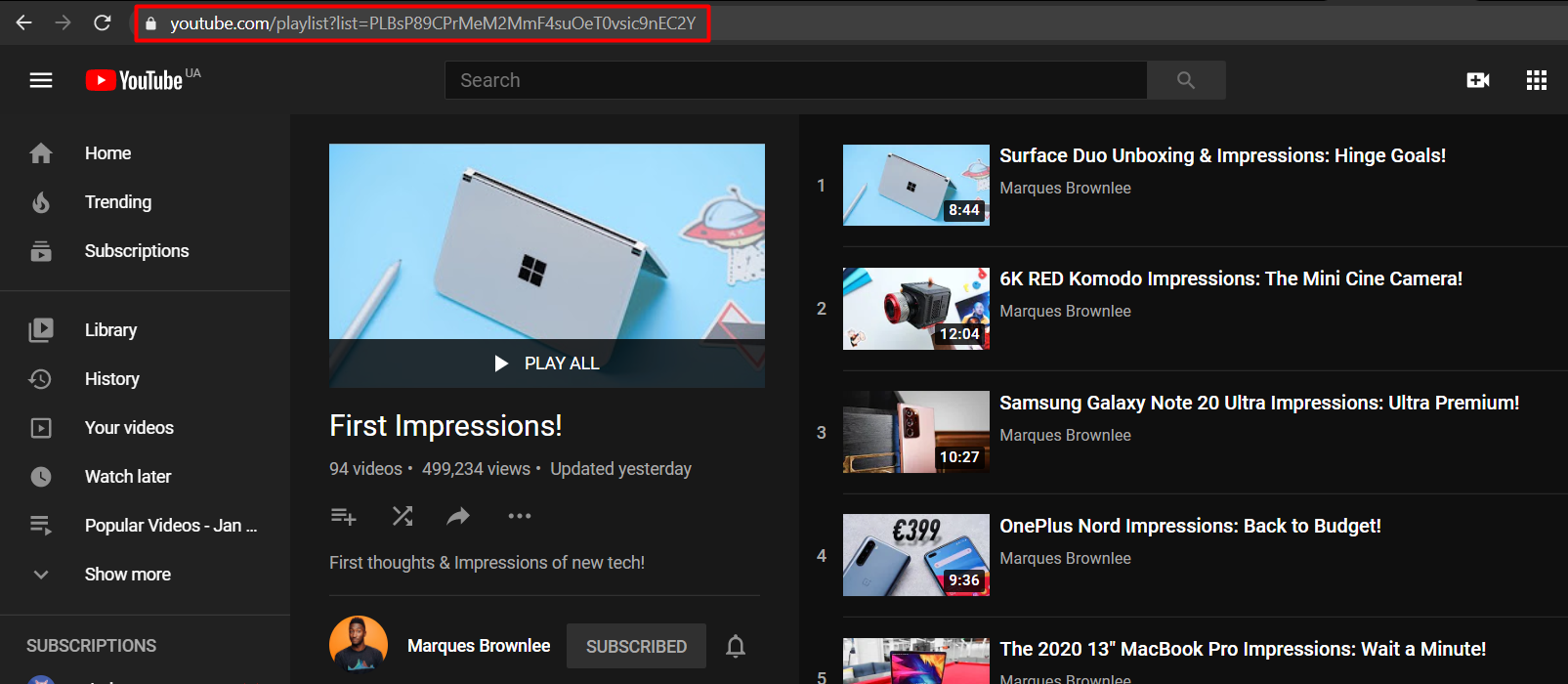
Task: Open 2020 13" MacBook Pro Impressions title
Action: 1243,649
